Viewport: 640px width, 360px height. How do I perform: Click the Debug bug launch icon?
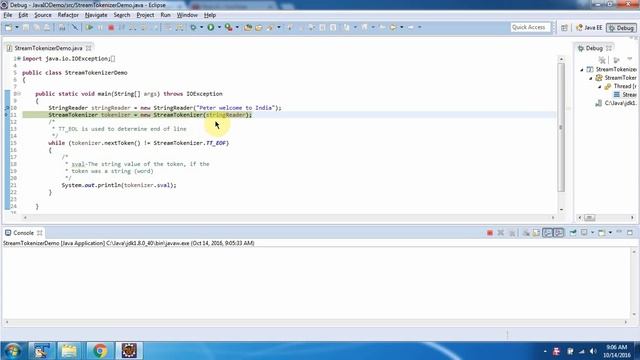tap(193, 27)
